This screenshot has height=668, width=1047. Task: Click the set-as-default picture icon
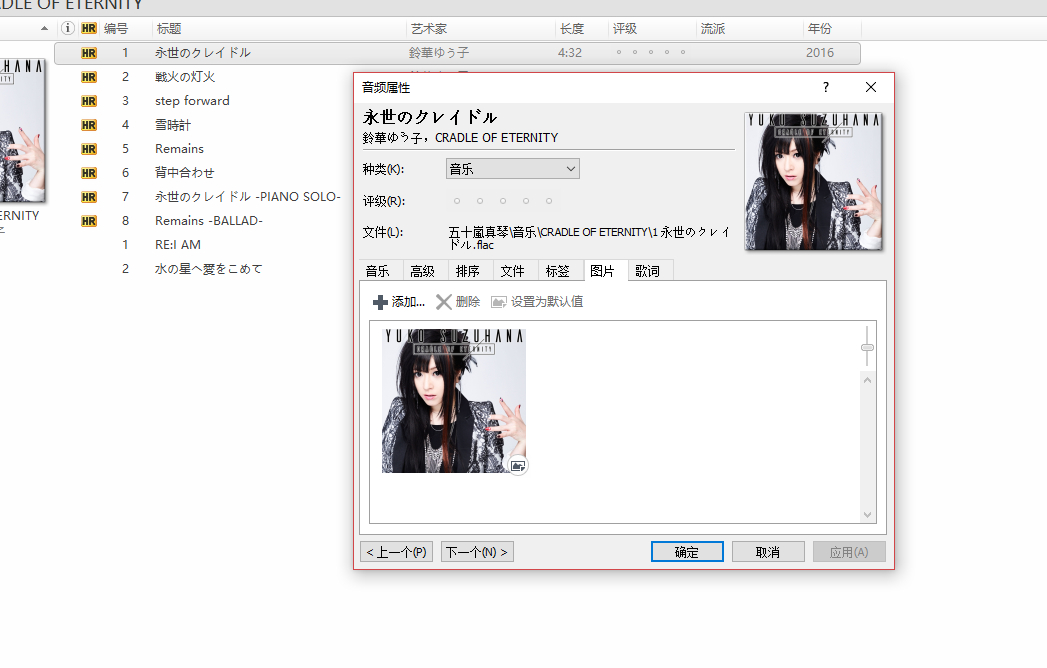(x=499, y=302)
